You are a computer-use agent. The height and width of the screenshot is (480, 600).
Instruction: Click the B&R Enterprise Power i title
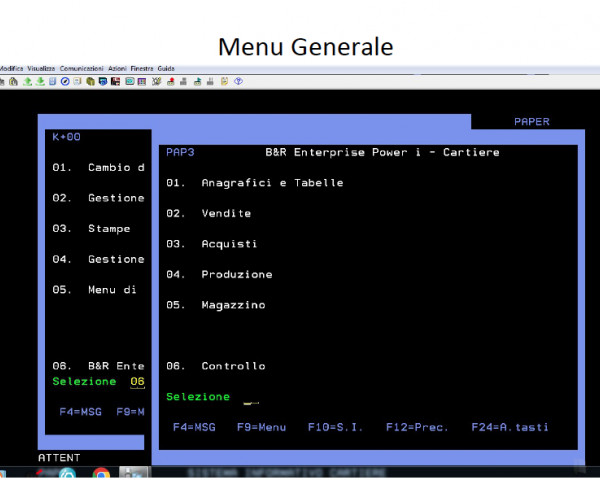(382, 152)
